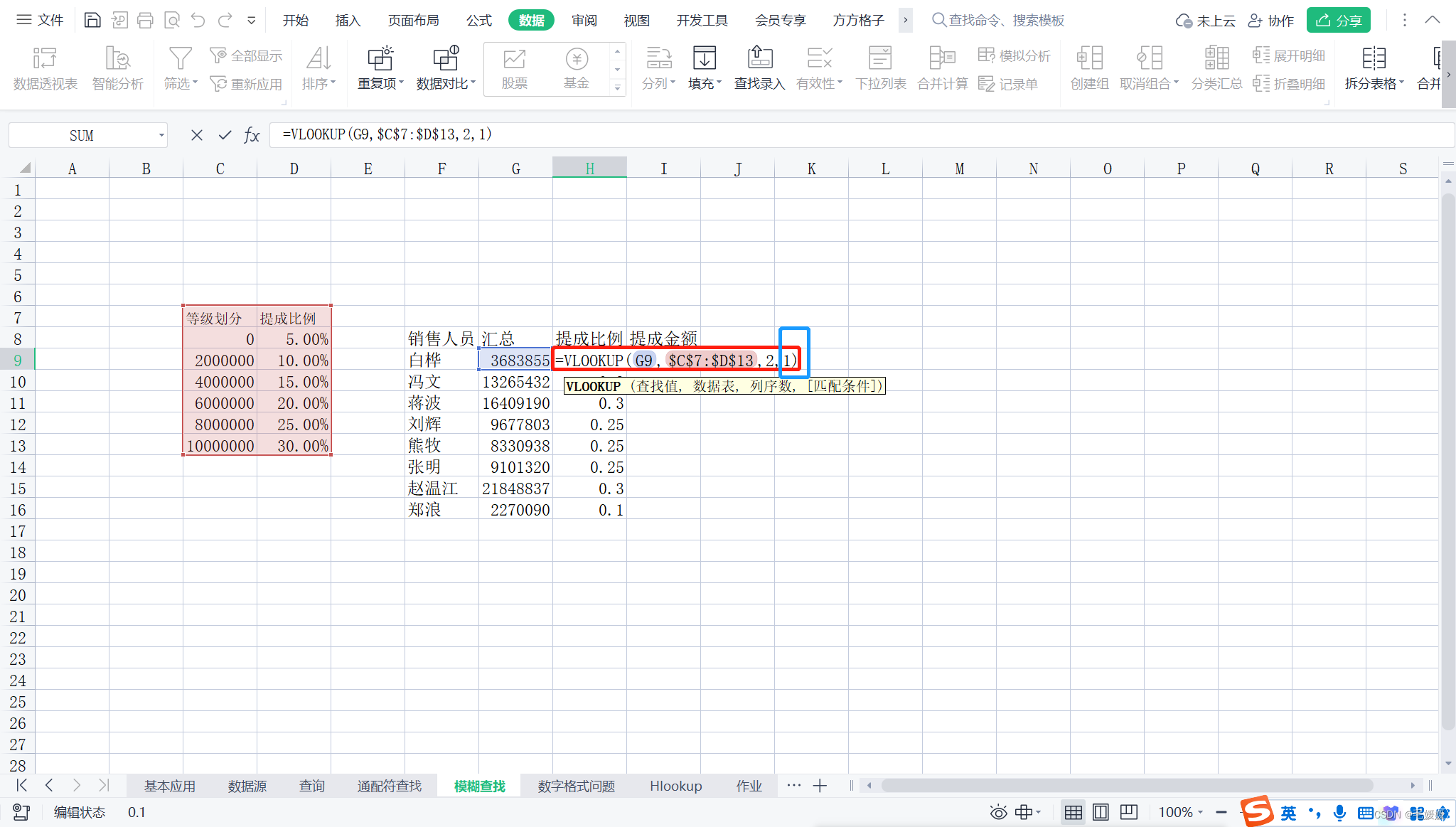
Task: Click zoom out minus button
Action: [1221, 812]
